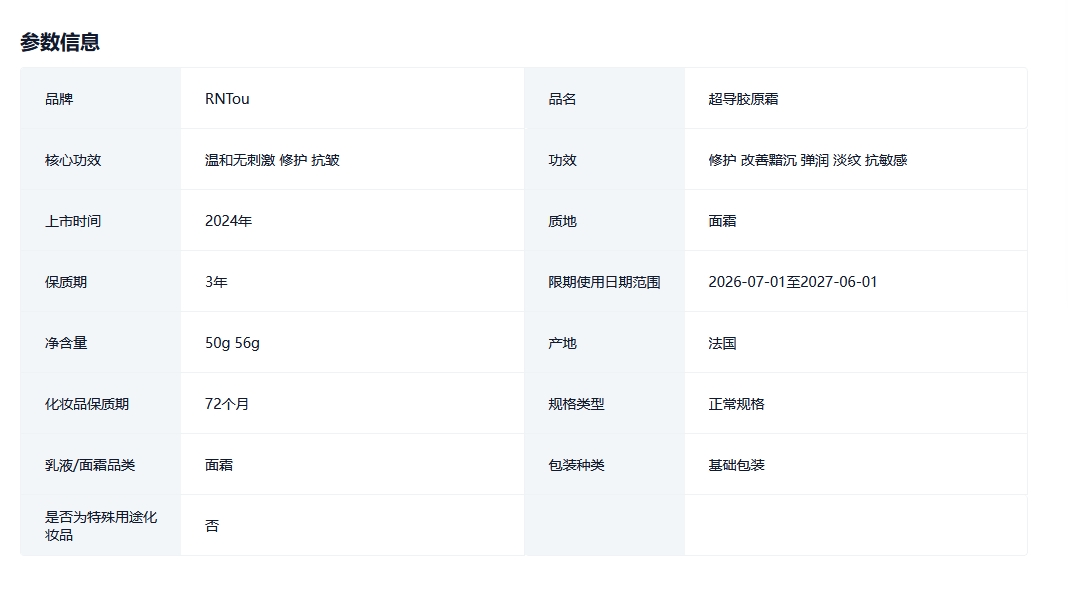
Task: Select the product name 超导胶原霜
Action: [743, 99]
